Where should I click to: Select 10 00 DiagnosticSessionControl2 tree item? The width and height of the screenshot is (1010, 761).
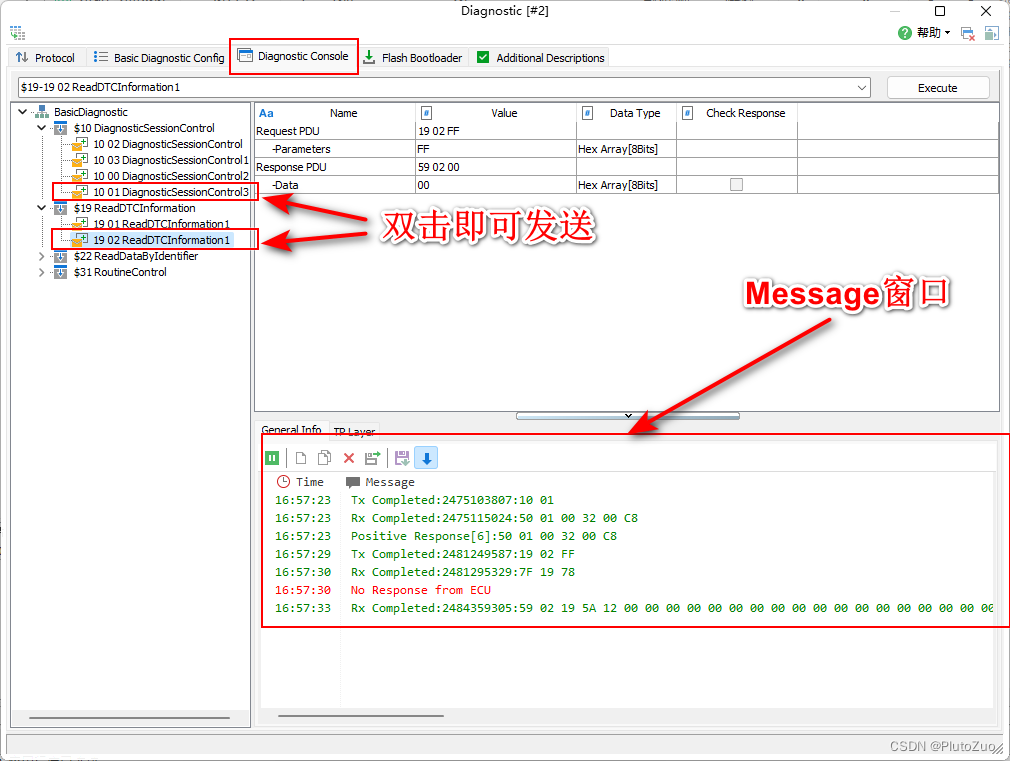[171, 176]
